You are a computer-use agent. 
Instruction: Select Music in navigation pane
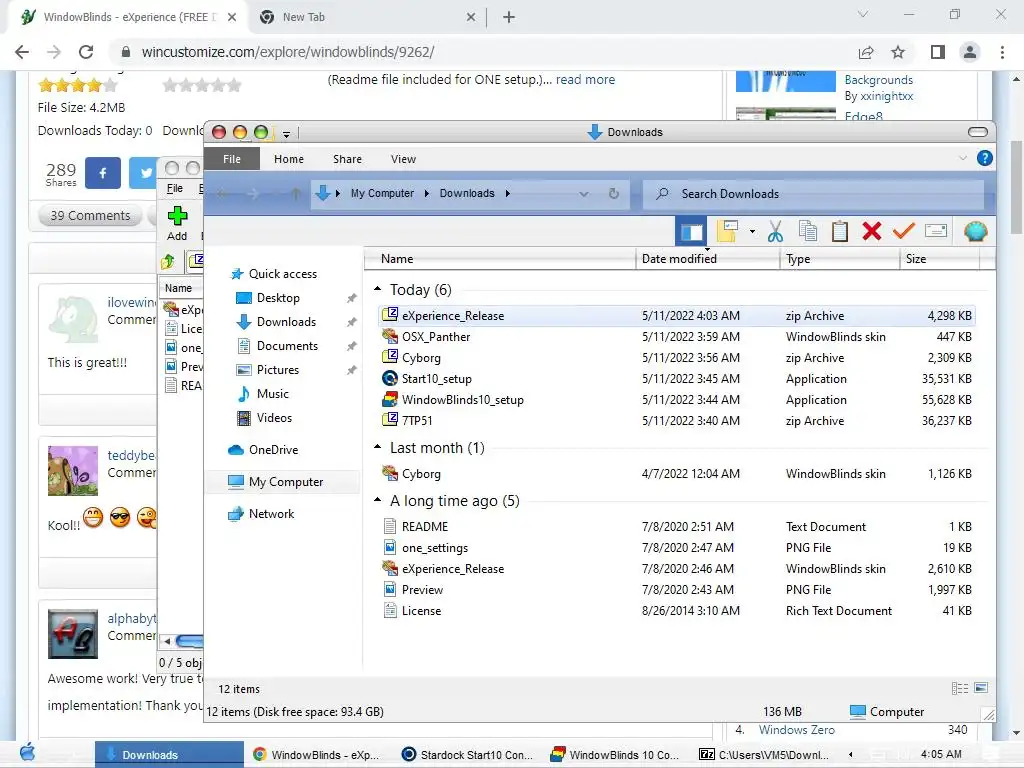[x=272, y=394]
